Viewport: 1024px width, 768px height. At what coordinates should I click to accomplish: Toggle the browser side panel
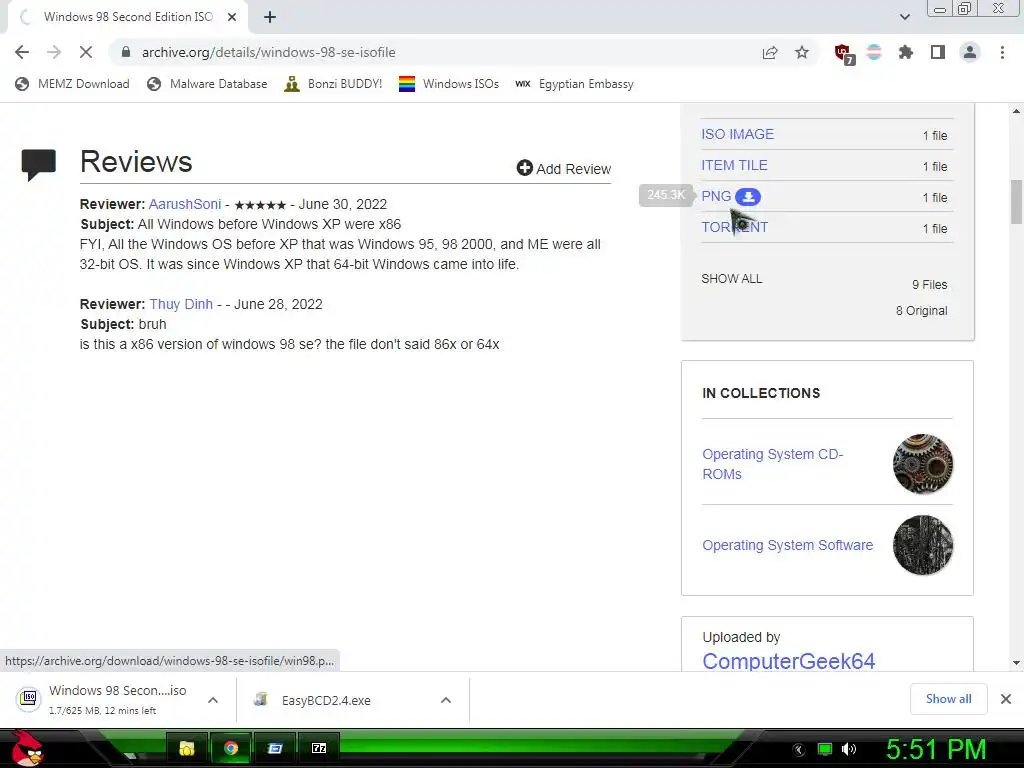pyautogui.click(x=938, y=52)
